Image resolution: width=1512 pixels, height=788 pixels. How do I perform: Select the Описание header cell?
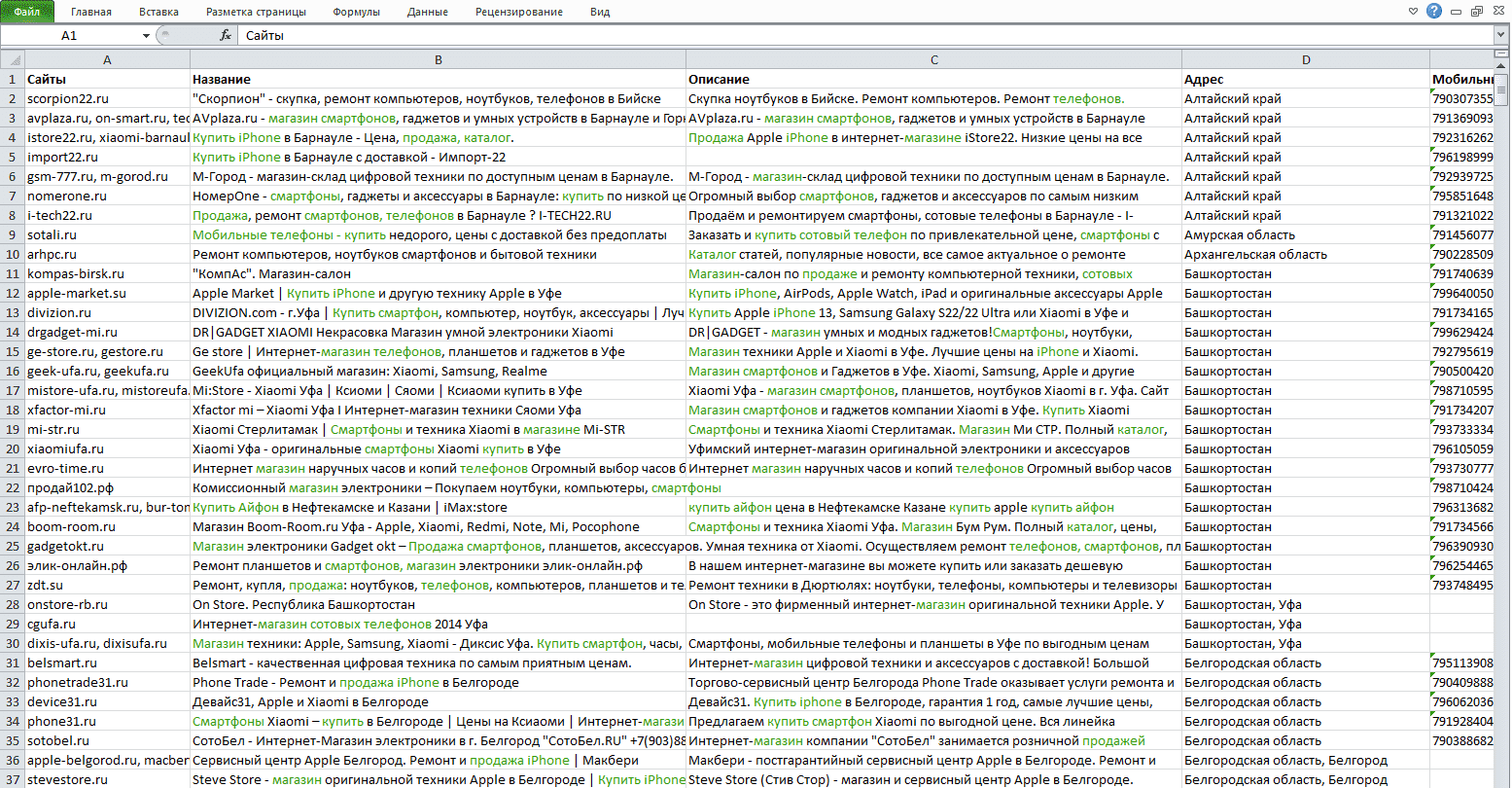pos(933,79)
